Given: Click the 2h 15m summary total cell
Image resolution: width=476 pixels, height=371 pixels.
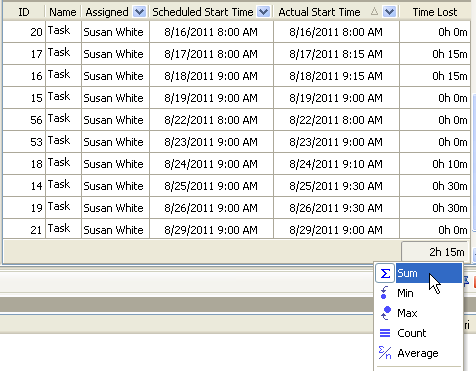Looking at the screenshot, I should tap(435, 252).
